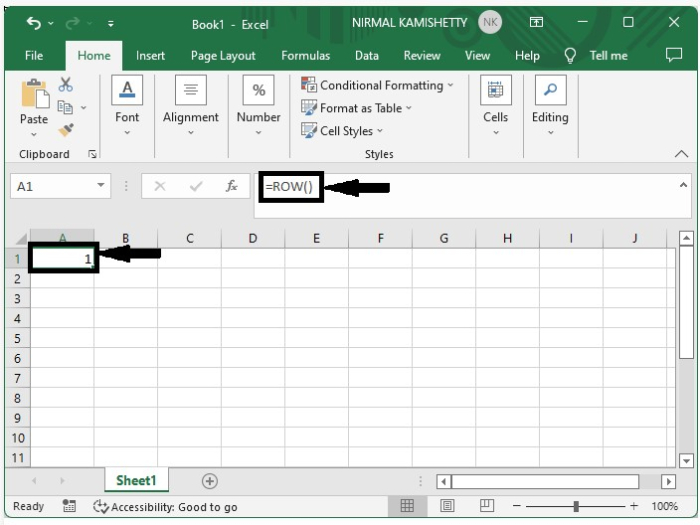Open the Clipboard dialog launcher
Viewport: 700px width, 525px height.
(92, 154)
